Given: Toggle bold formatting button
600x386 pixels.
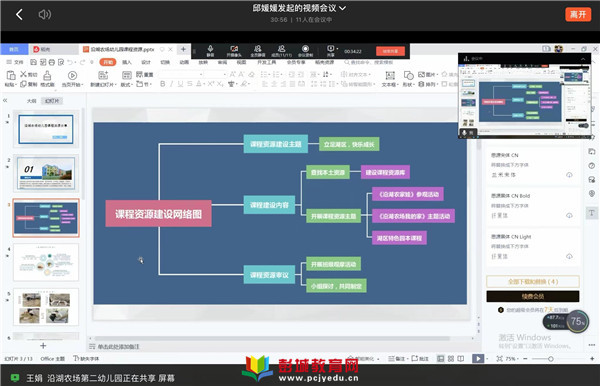Looking at the screenshot, I should pyautogui.click(x=163, y=84).
